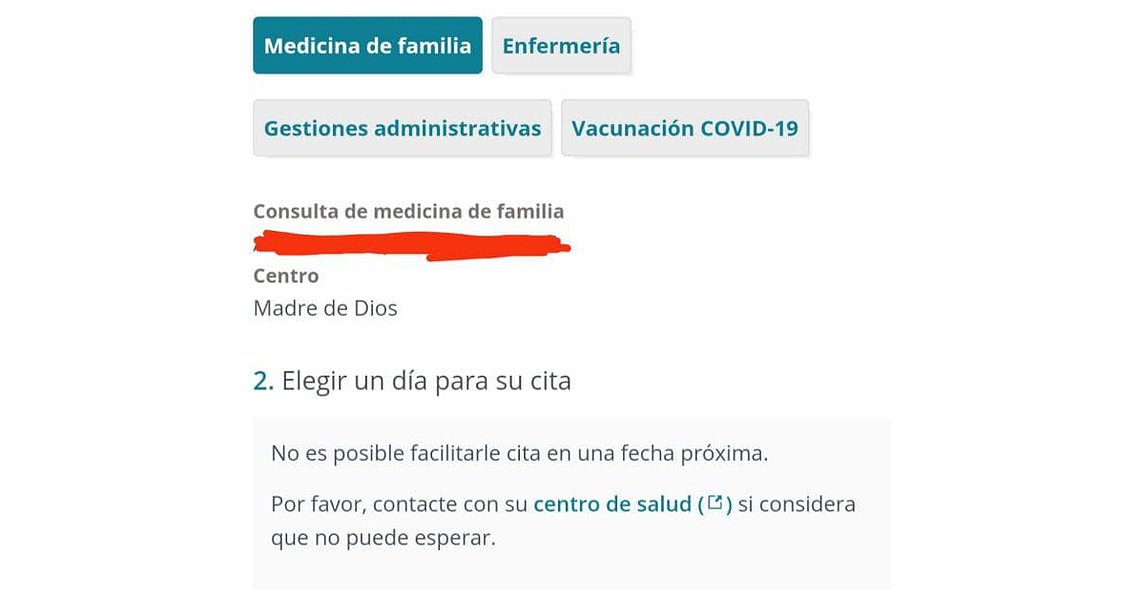Follow the centro de salud link
Screen dimensions: 1140x600
(x=612, y=503)
